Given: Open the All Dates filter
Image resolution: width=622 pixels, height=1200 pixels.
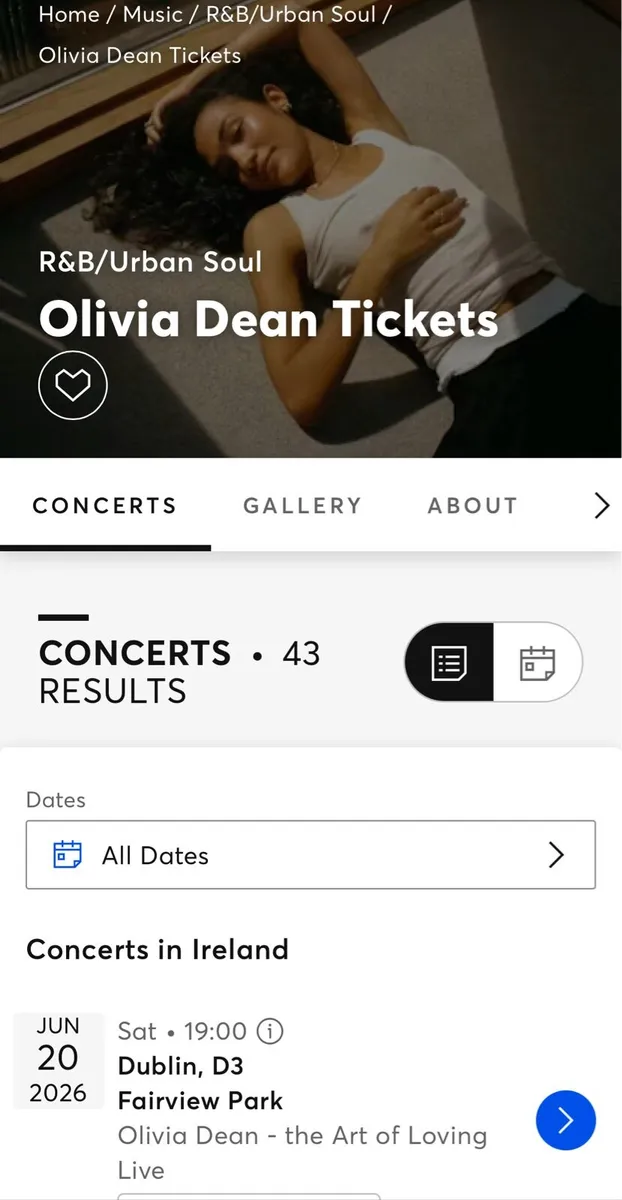Looking at the screenshot, I should pyautogui.click(x=310, y=854).
